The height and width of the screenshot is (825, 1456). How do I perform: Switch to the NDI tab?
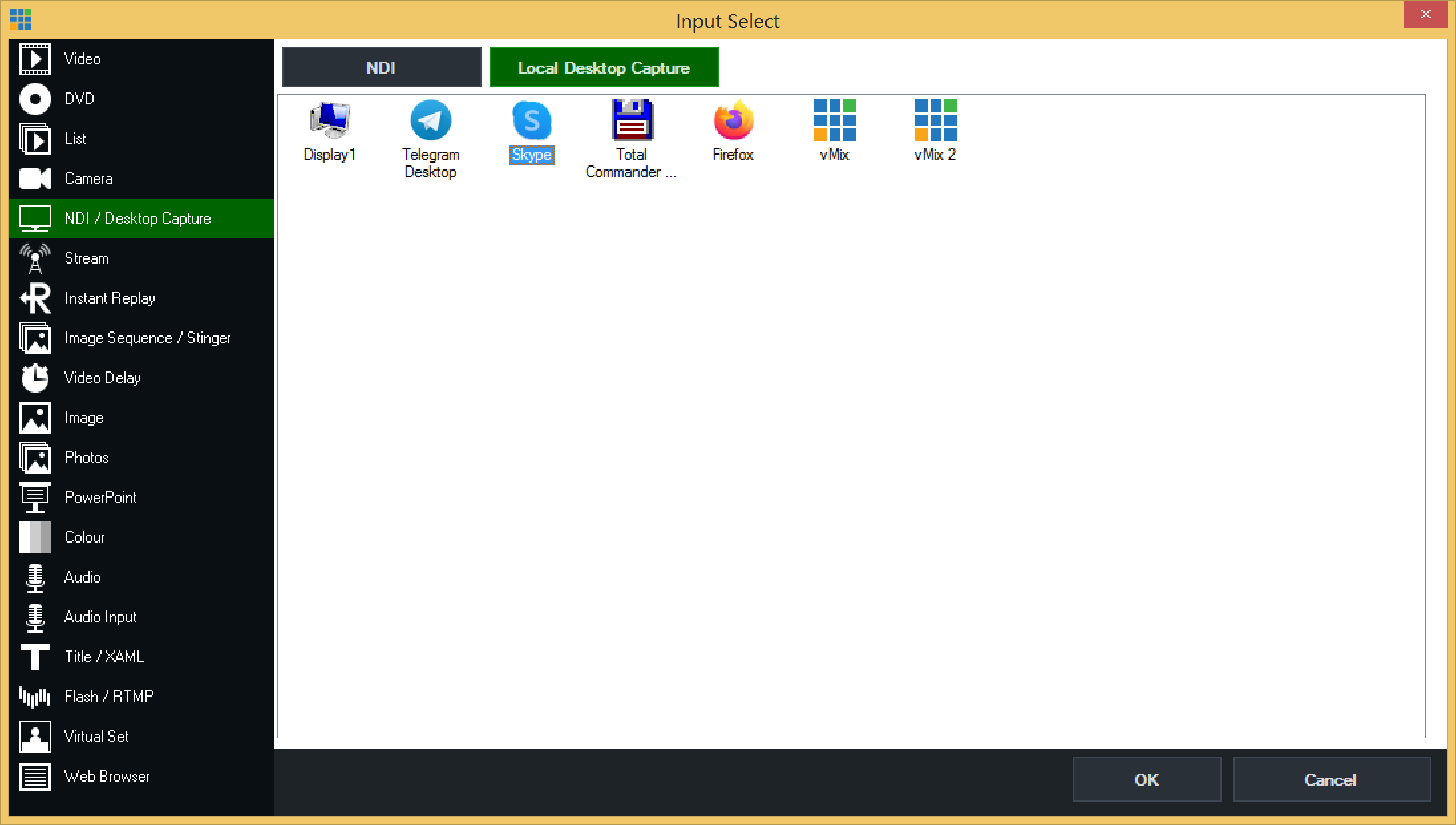tap(382, 67)
